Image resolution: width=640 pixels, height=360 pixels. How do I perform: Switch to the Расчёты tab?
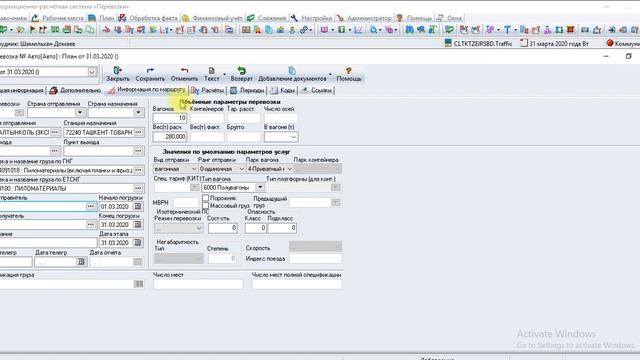pyautogui.click(x=208, y=91)
